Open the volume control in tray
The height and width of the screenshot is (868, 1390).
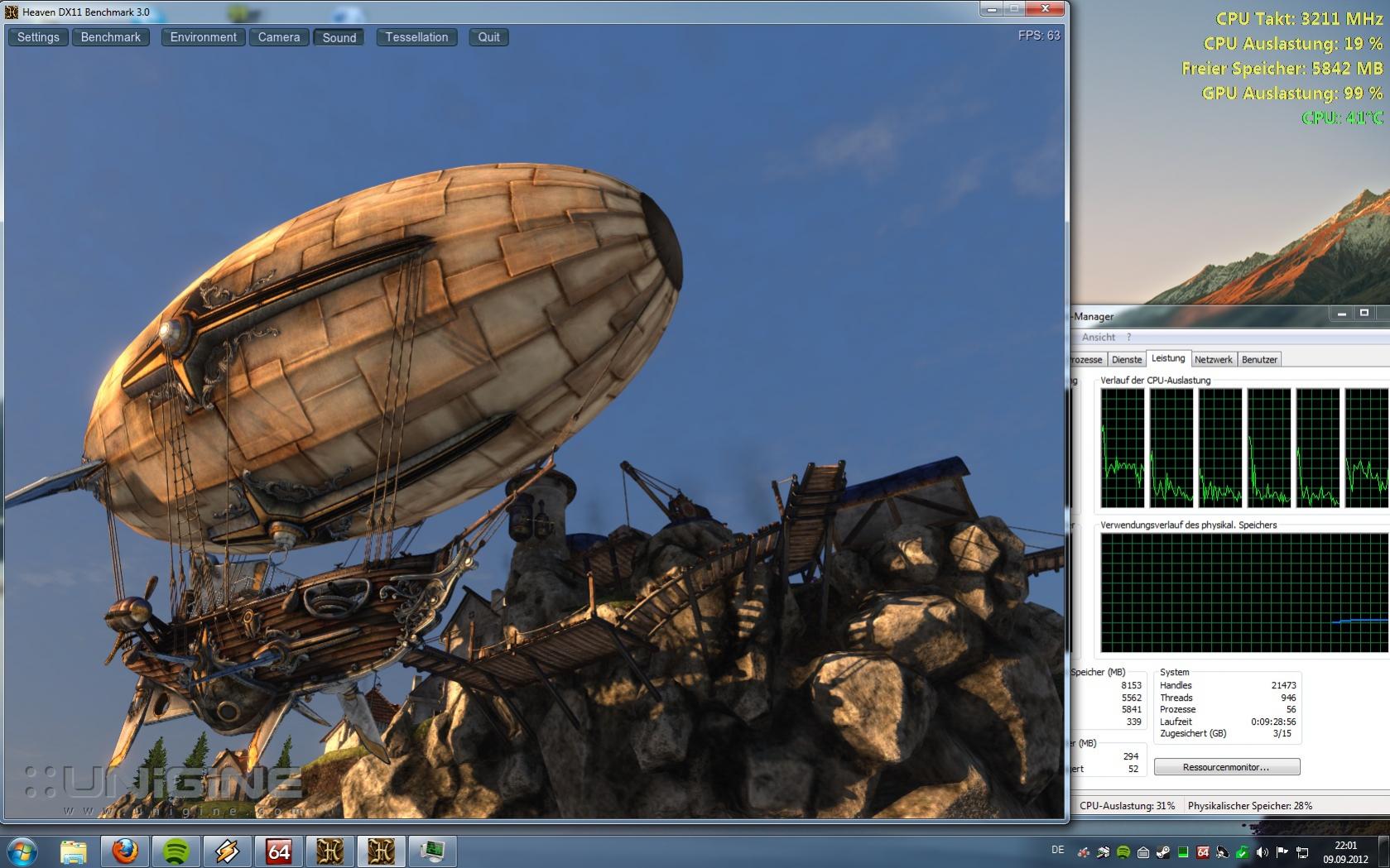(1263, 852)
